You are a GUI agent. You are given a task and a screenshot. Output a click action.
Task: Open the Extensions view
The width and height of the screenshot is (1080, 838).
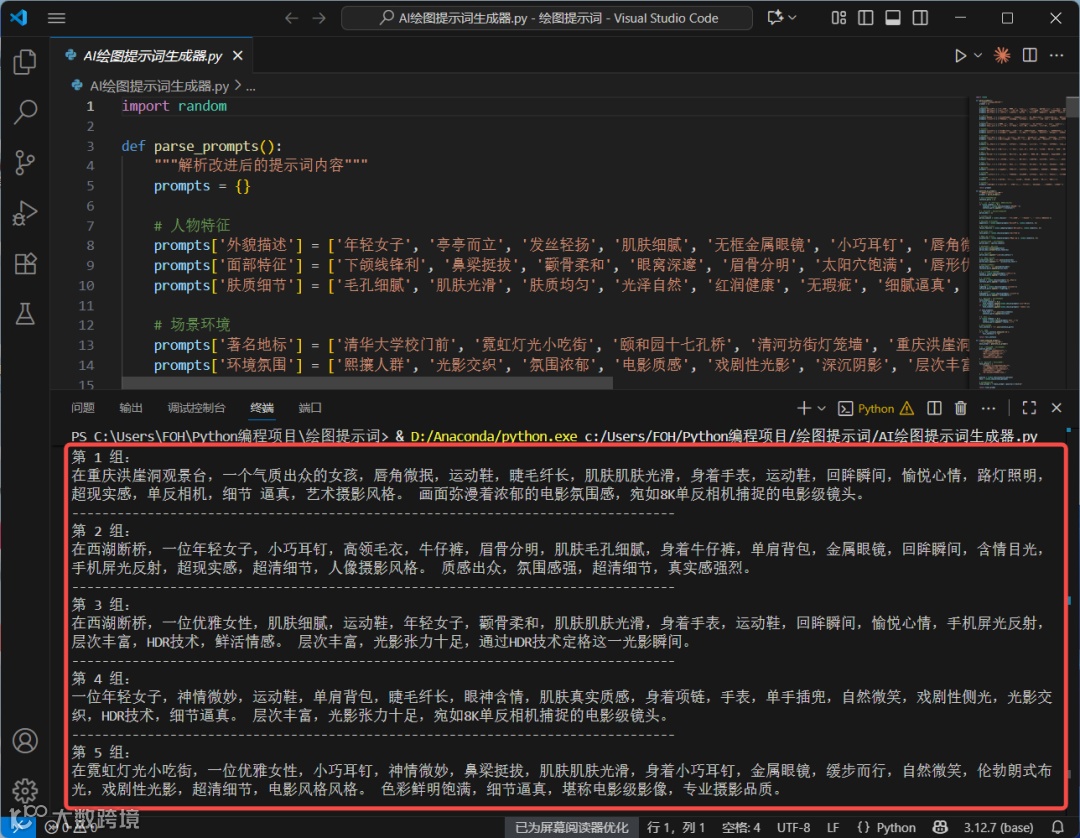coord(25,264)
